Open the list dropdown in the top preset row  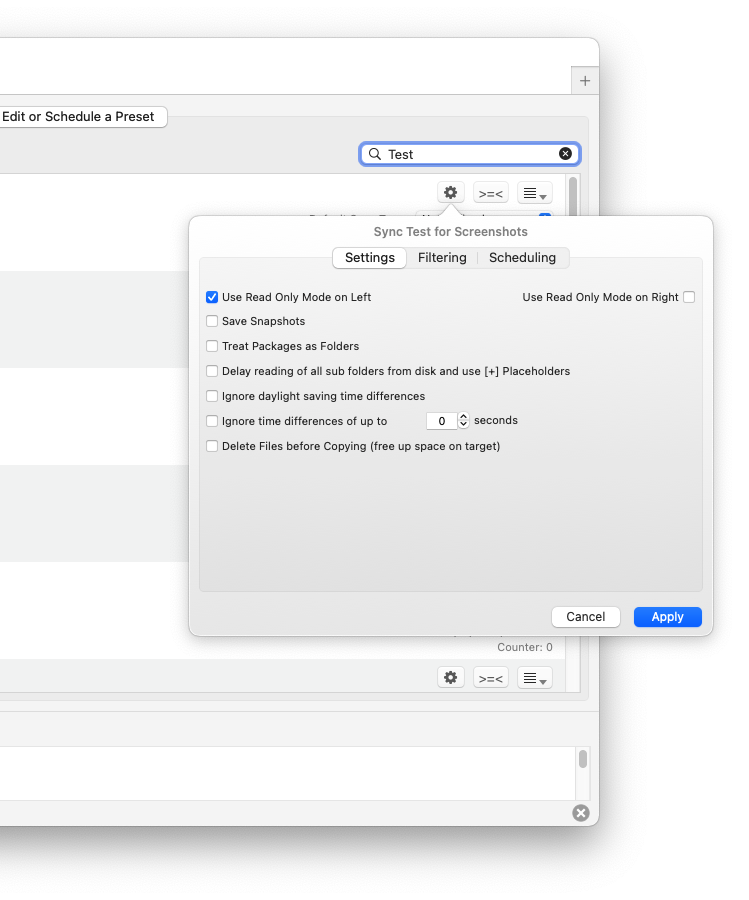click(x=535, y=193)
